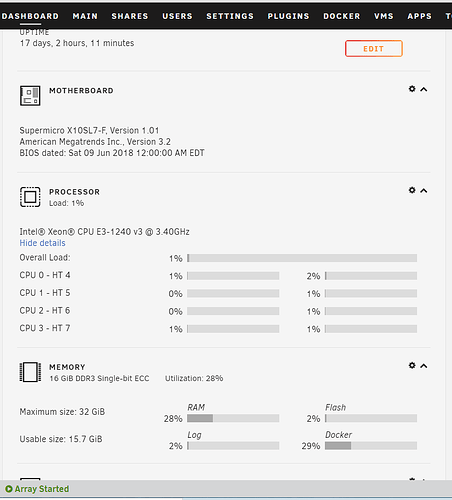Click the Overall Load progress bar
The height and width of the screenshot is (500, 452).
coord(302,258)
